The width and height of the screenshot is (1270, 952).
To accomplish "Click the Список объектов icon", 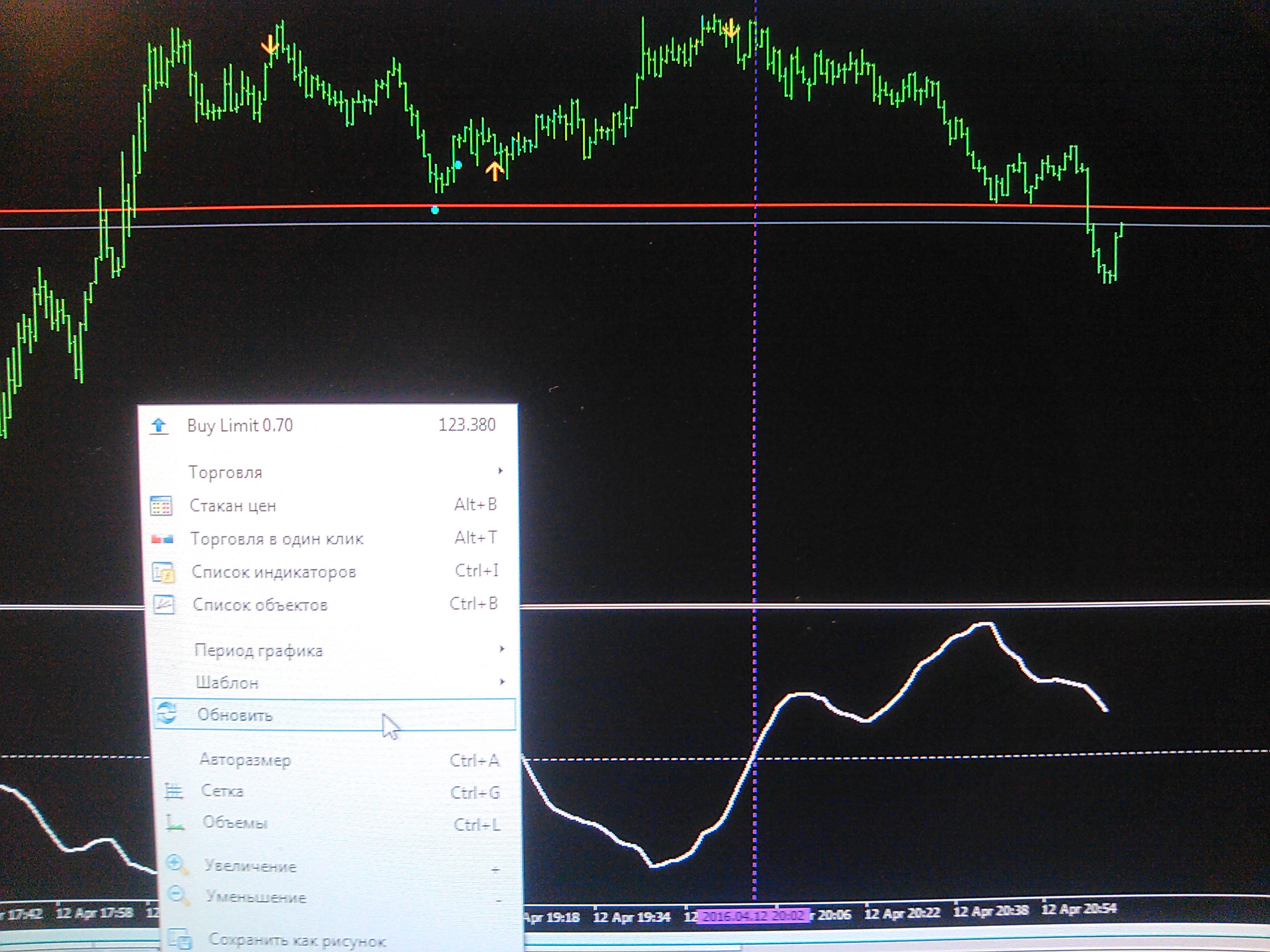I will pyautogui.click(x=164, y=605).
